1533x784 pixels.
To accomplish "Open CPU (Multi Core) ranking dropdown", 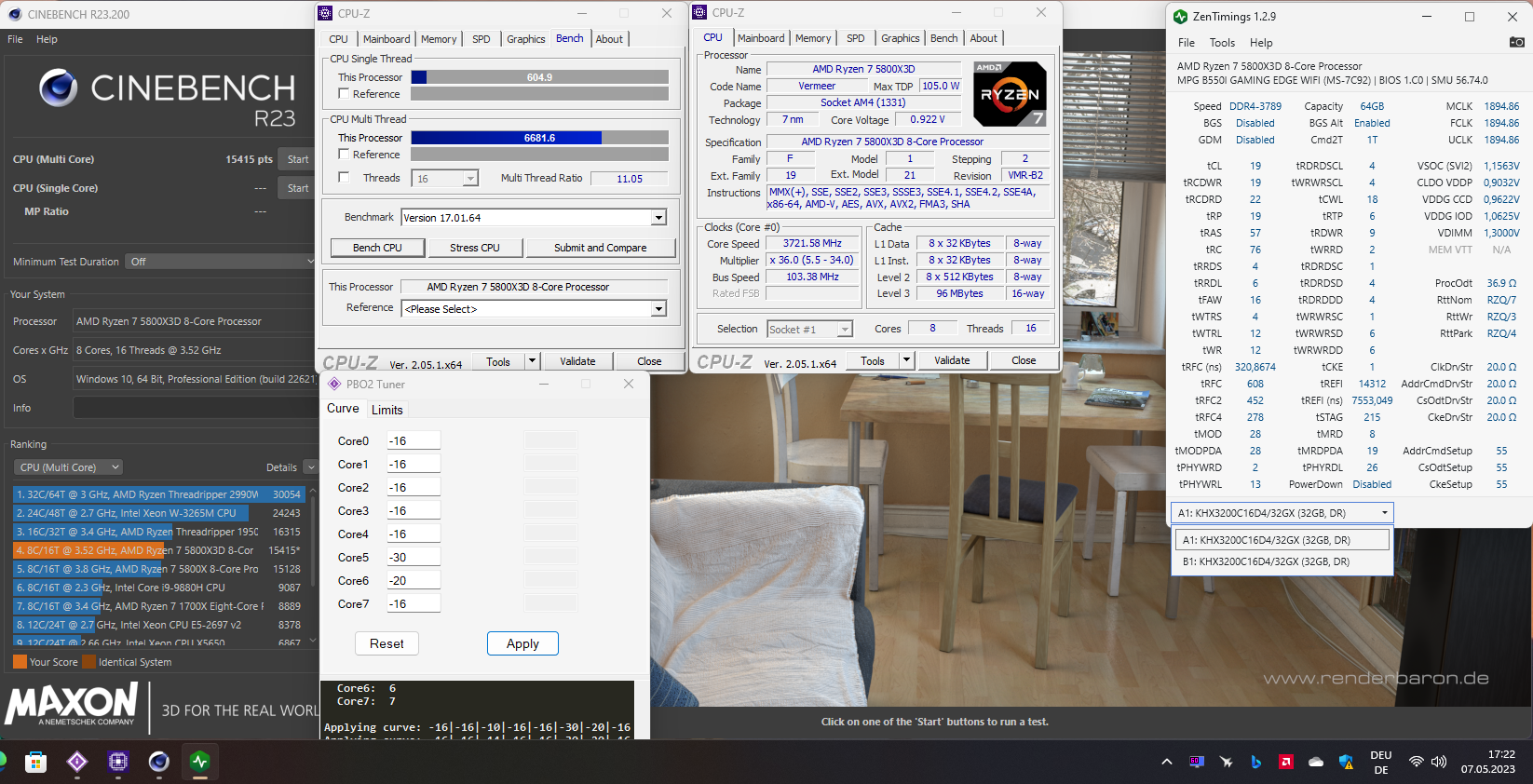I will click(69, 467).
